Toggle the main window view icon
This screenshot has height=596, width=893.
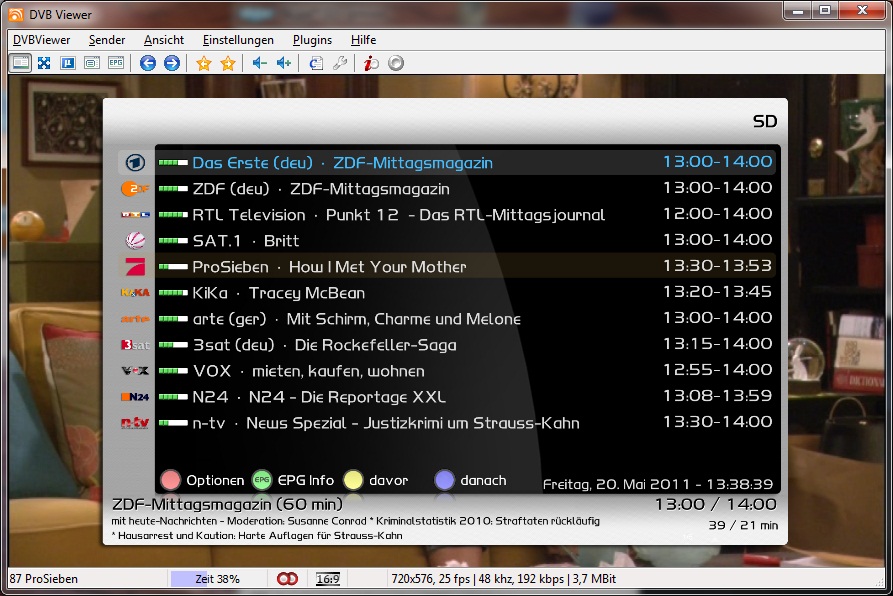pyautogui.click(x=21, y=63)
